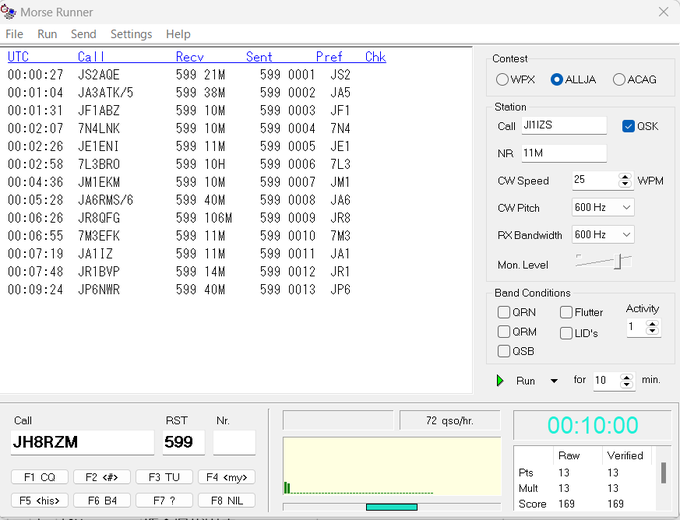Click the F4 <my> button
This screenshot has height=520, width=680.
(x=227, y=477)
